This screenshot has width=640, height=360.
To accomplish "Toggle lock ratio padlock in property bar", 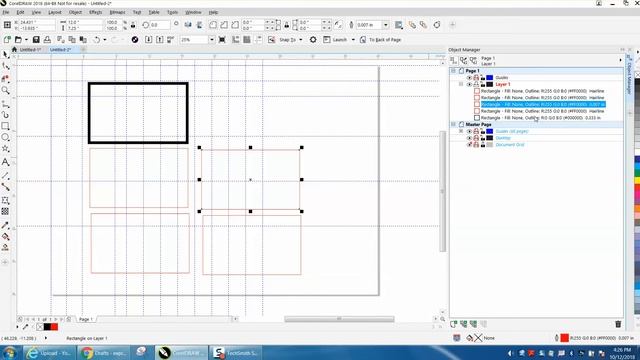I will click(133, 25).
